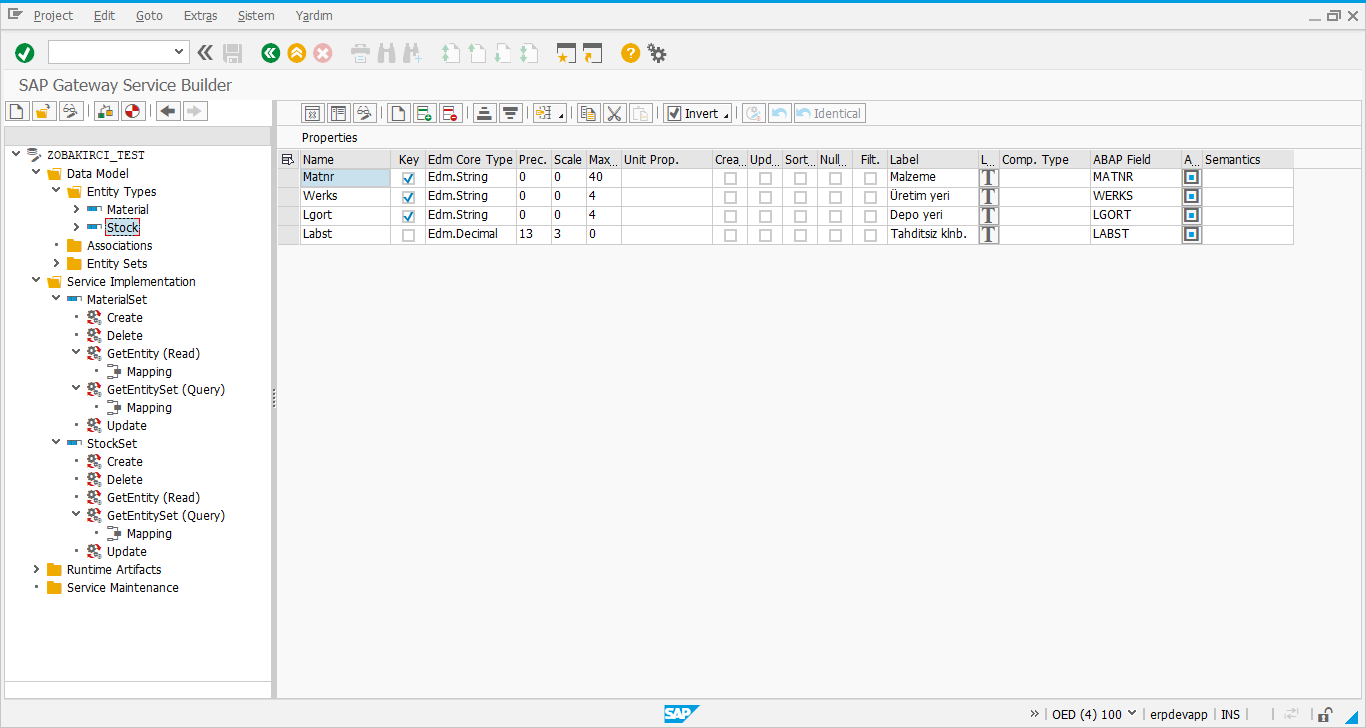Expand the Stock entity type

pos(76,227)
